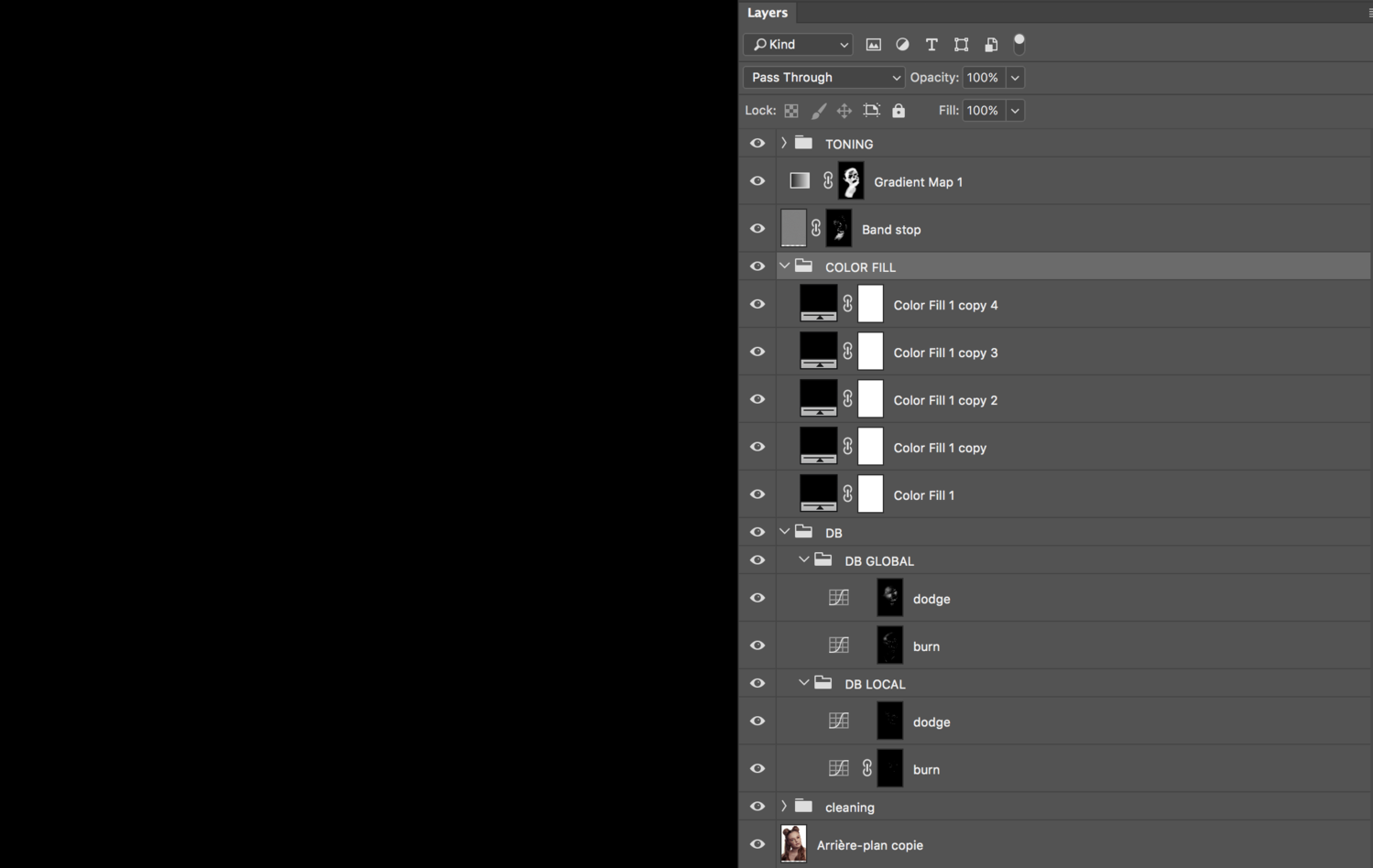This screenshot has width=1373, height=868.
Task: Expand the TONING group
Action: [x=784, y=144]
